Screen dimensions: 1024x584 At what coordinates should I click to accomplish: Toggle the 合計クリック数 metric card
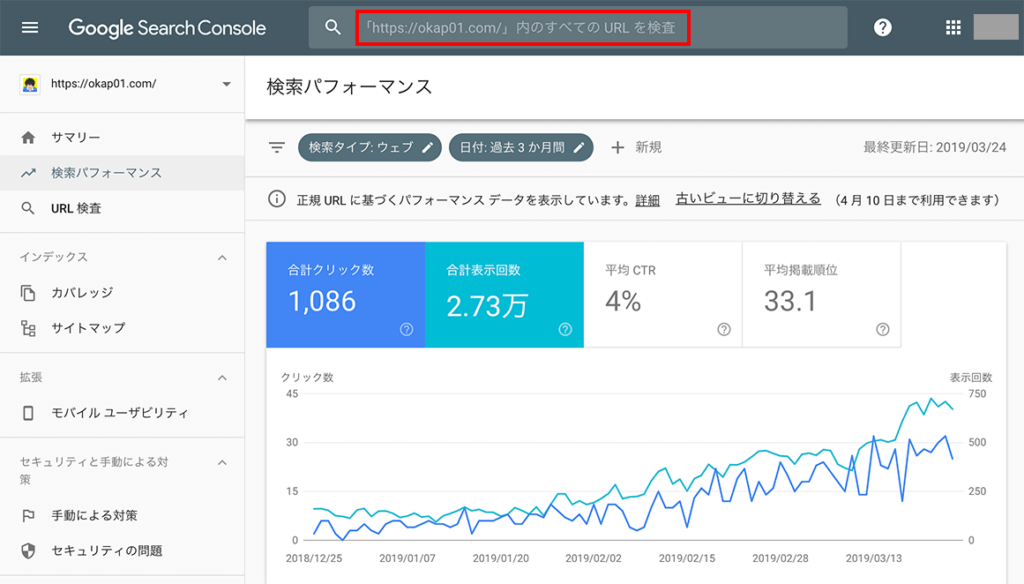tap(345, 295)
